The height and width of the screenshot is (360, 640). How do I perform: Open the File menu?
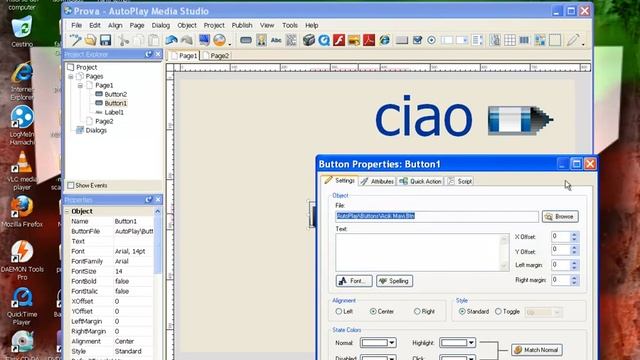(76, 25)
